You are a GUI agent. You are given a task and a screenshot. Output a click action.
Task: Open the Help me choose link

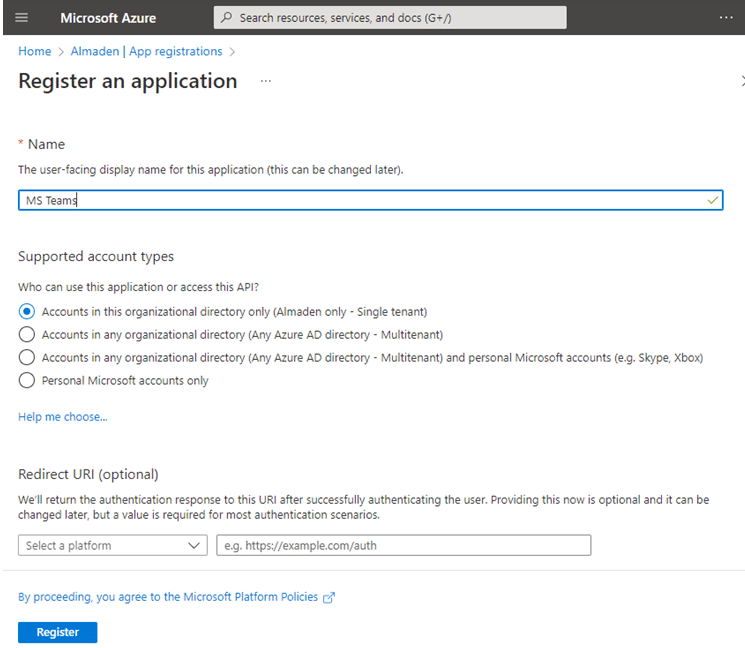click(62, 416)
